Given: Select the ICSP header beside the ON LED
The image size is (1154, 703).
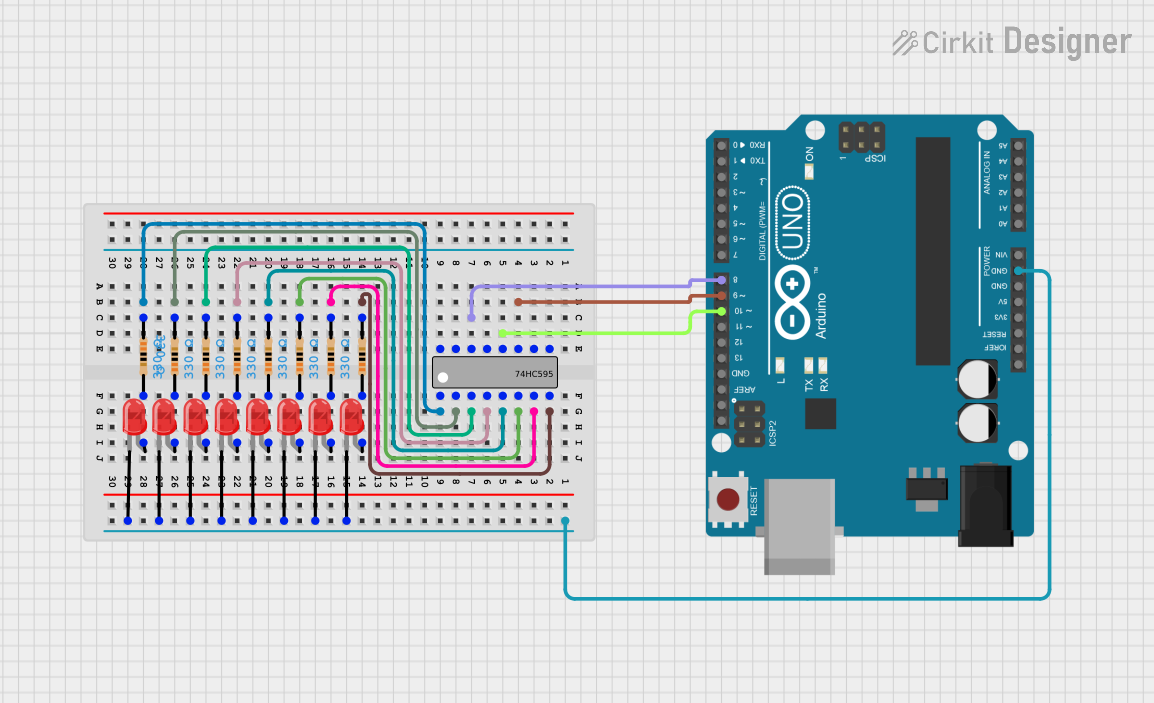Looking at the screenshot, I should click(861, 137).
